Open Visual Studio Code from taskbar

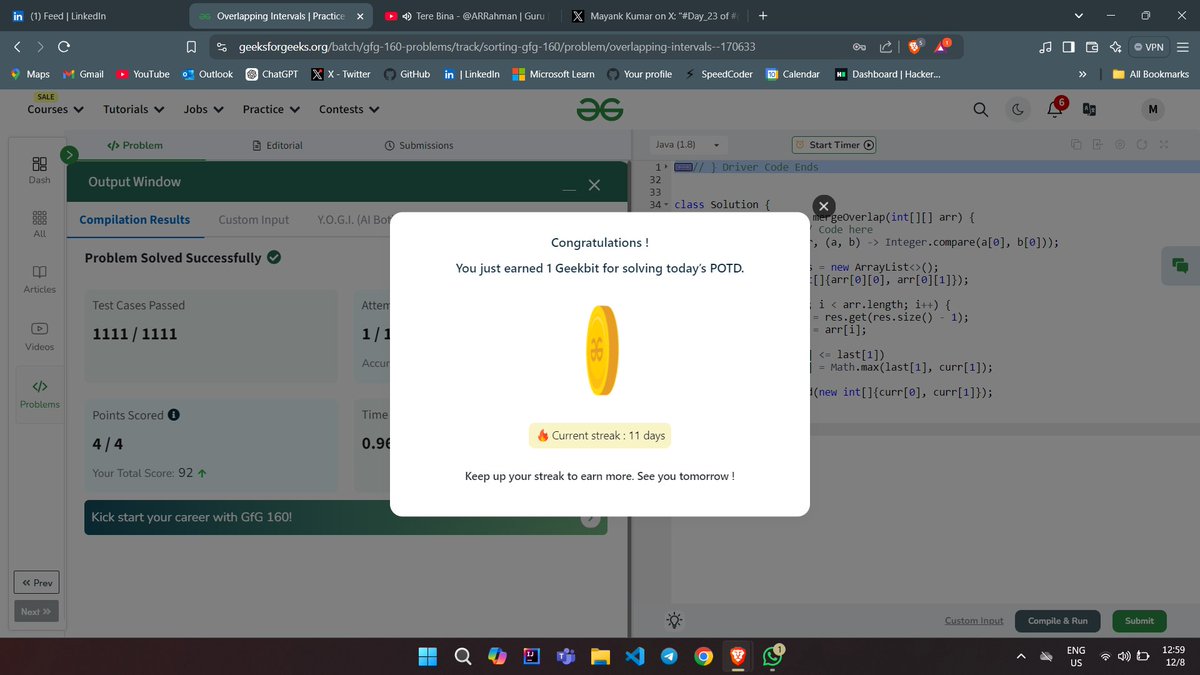(x=634, y=656)
